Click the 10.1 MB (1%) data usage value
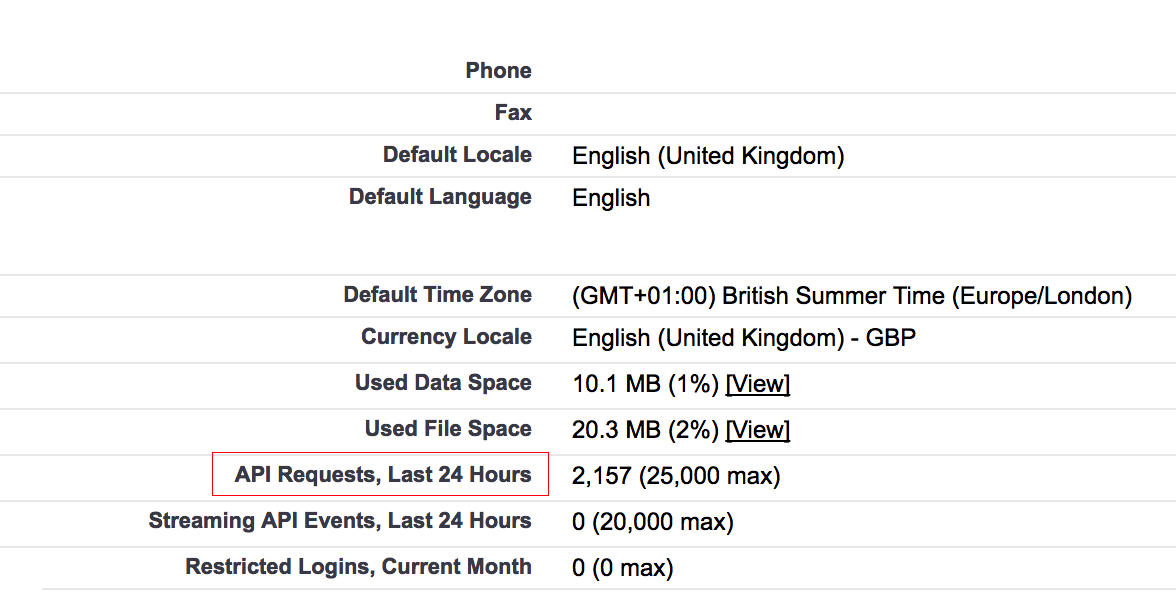 [x=645, y=384]
